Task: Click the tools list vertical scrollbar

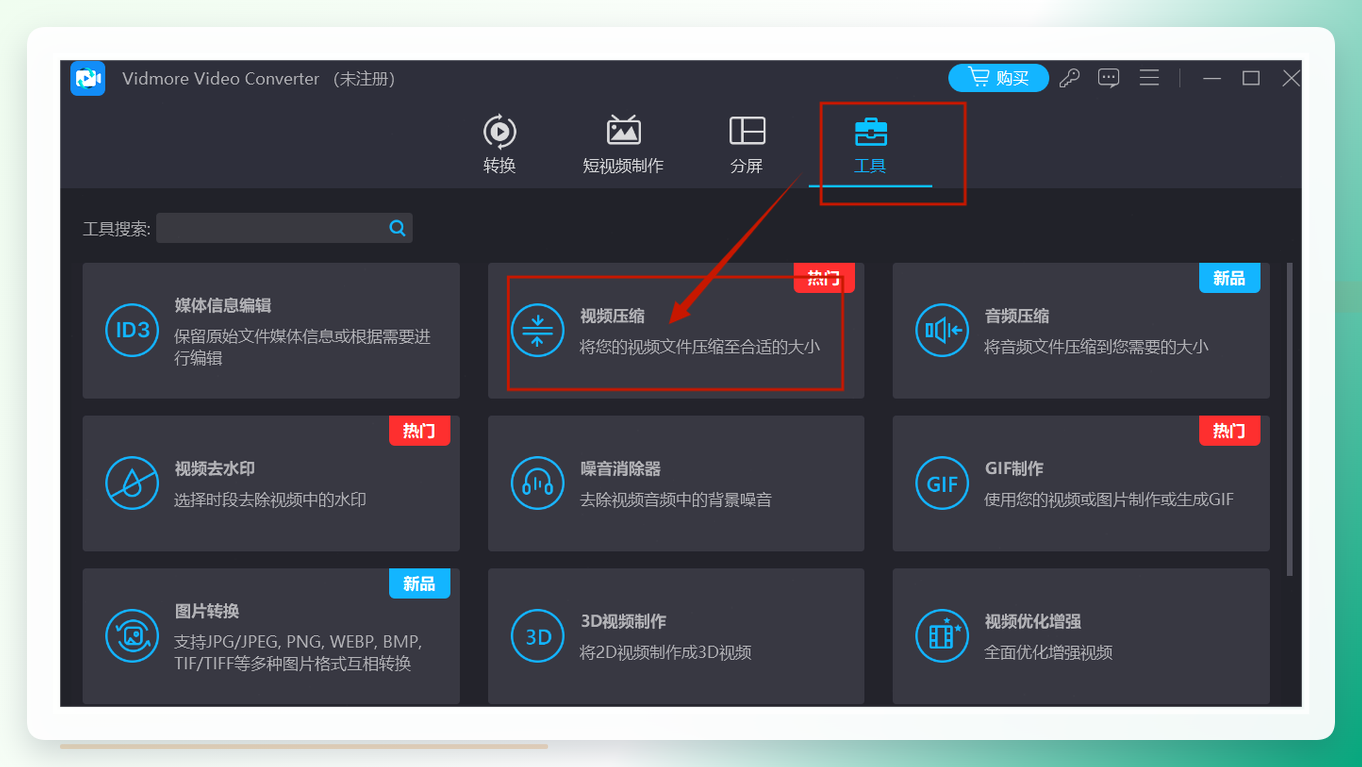Action: tap(1290, 420)
